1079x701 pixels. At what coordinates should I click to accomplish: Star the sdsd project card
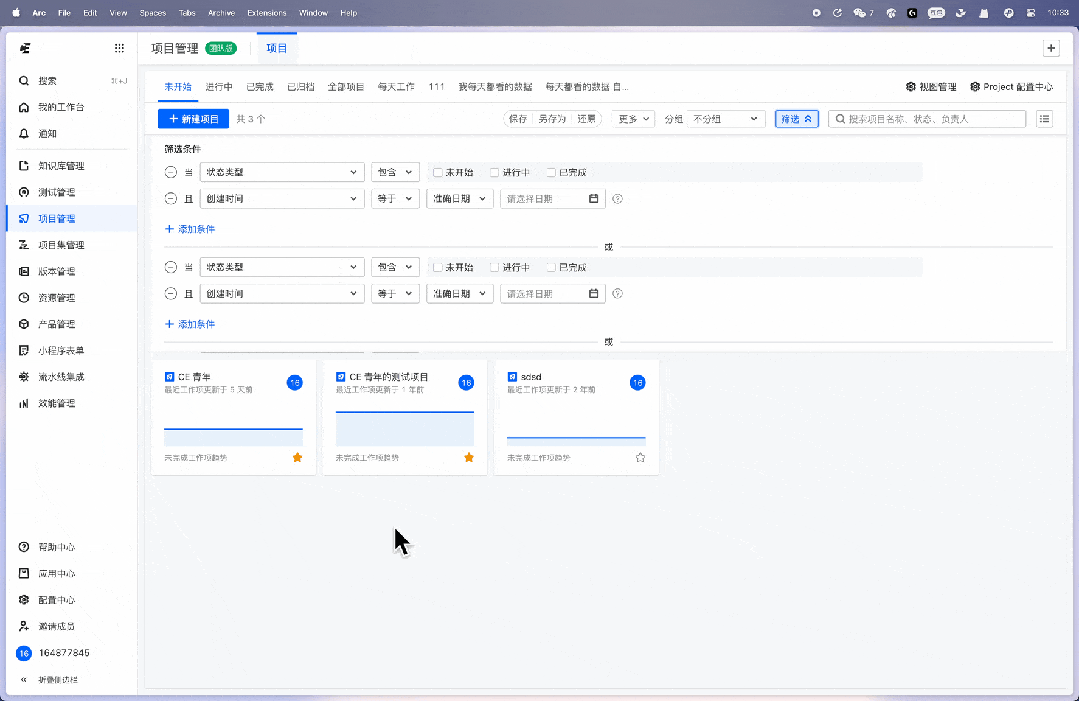click(x=640, y=457)
